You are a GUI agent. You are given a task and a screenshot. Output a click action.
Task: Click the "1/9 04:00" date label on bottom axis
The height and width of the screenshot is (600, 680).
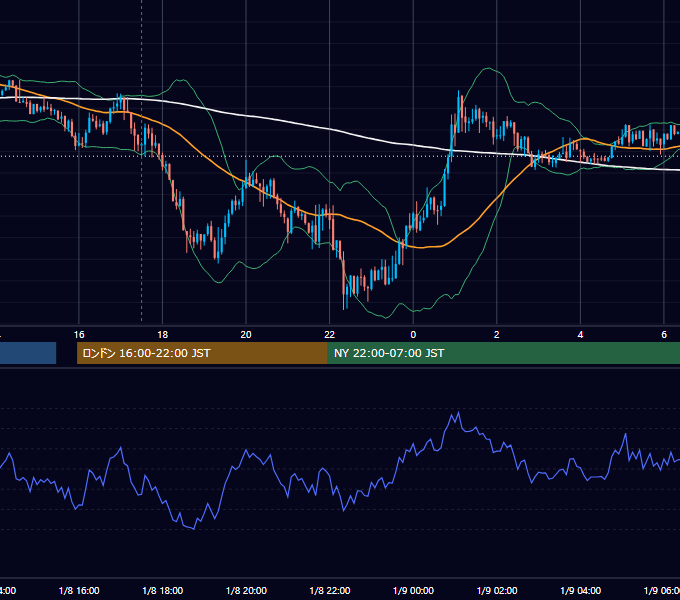[x=581, y=590]
